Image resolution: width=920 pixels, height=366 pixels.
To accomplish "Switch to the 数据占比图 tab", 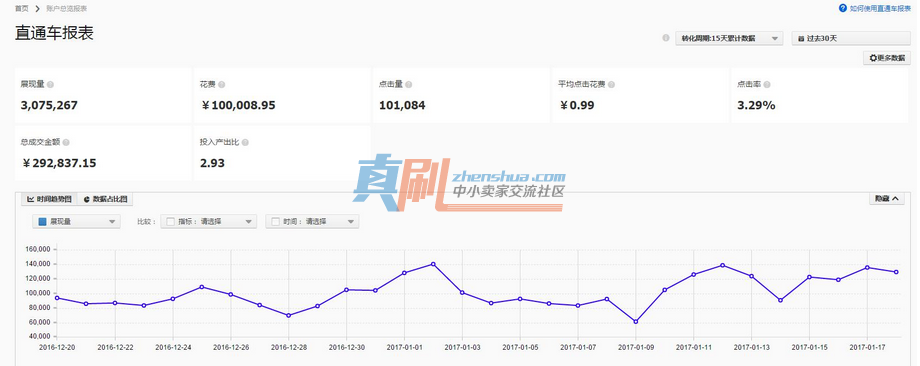I will point(105,199).
